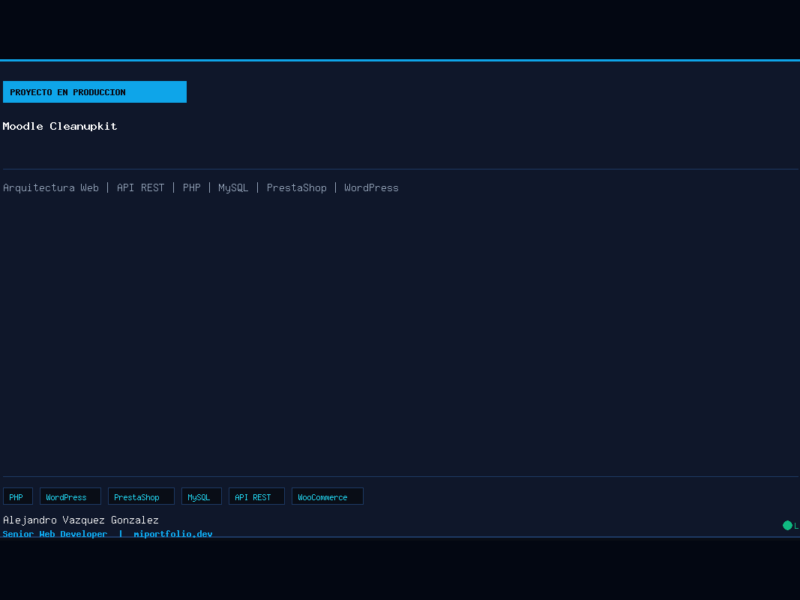Select the boxed API REST tag chip

257,496
